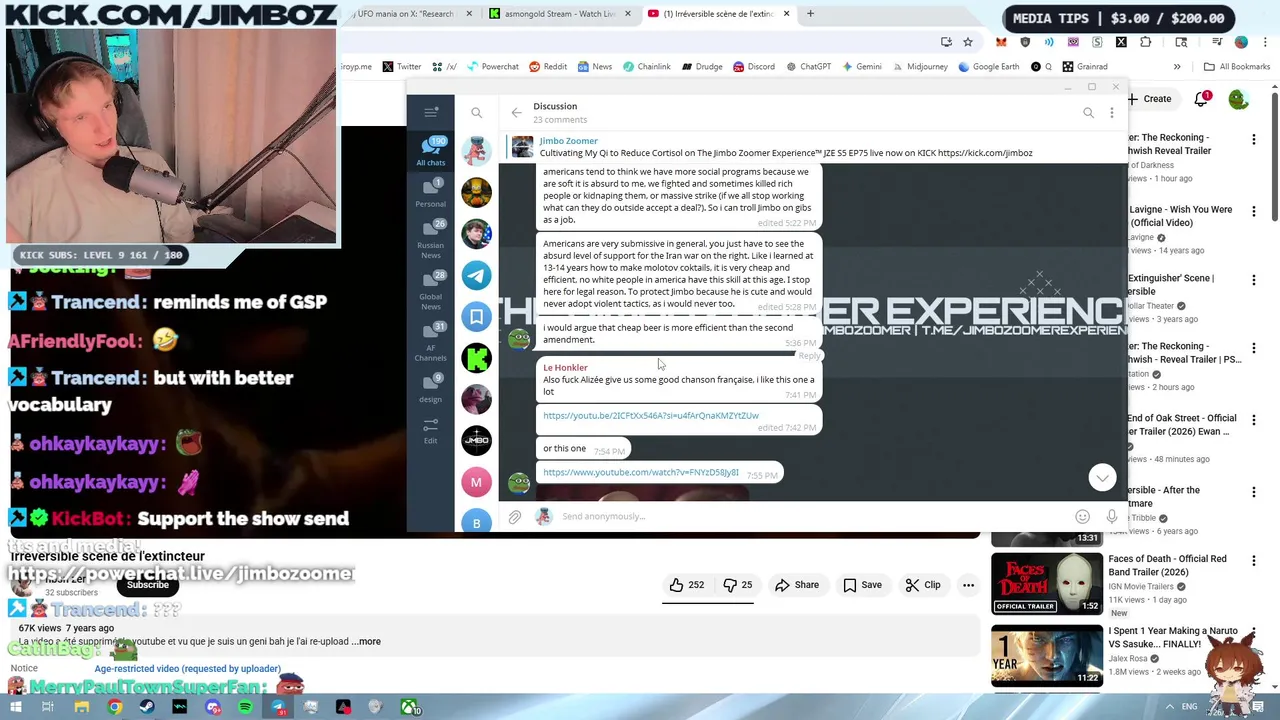1280x720 pixels.
Task: Open the YouTube account avatar menu
Action: pyautogui.click(x=1238, y=99)
